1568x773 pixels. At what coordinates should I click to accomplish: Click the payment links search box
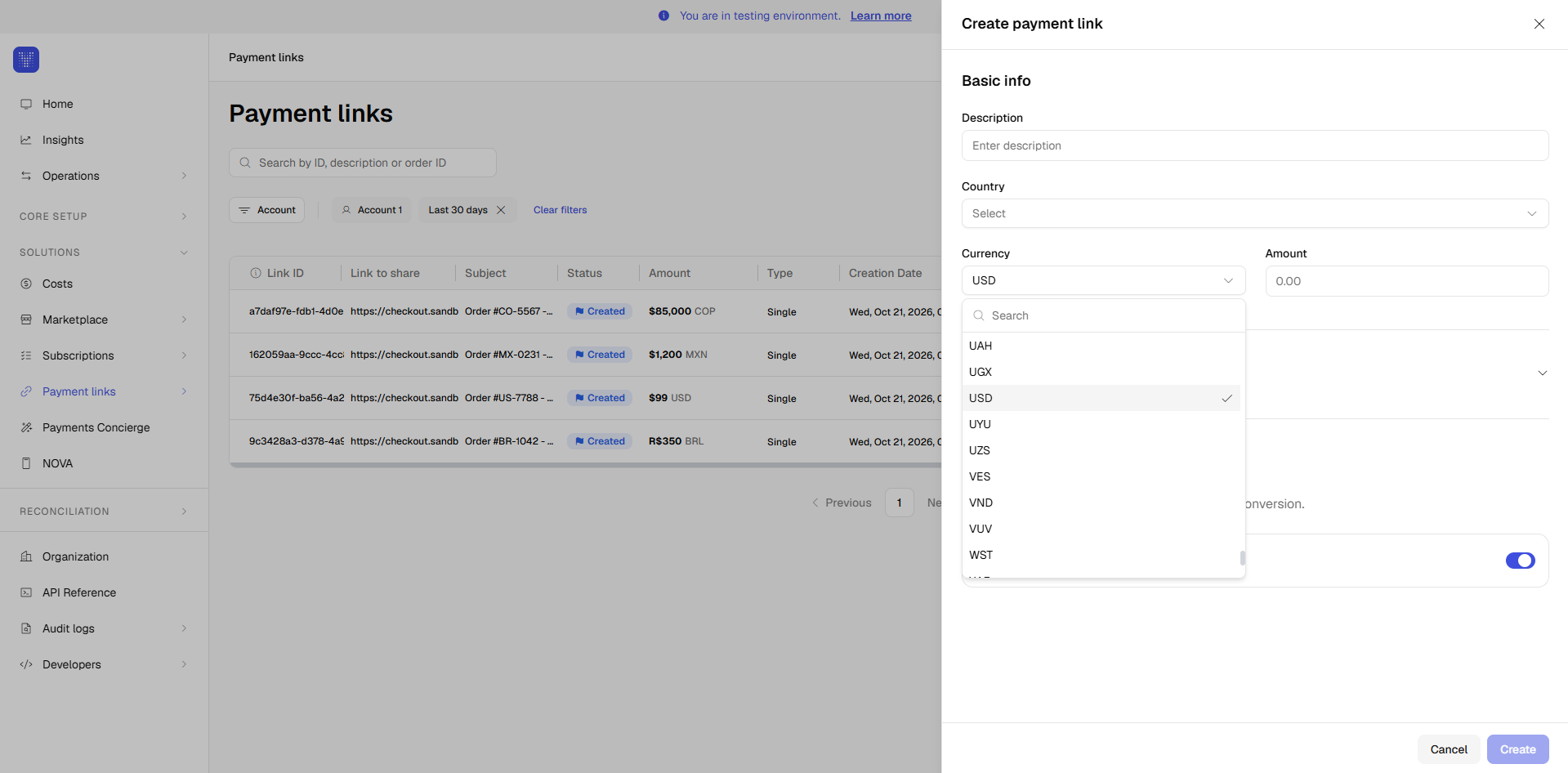pyautogui.click(x=363, y=163)
